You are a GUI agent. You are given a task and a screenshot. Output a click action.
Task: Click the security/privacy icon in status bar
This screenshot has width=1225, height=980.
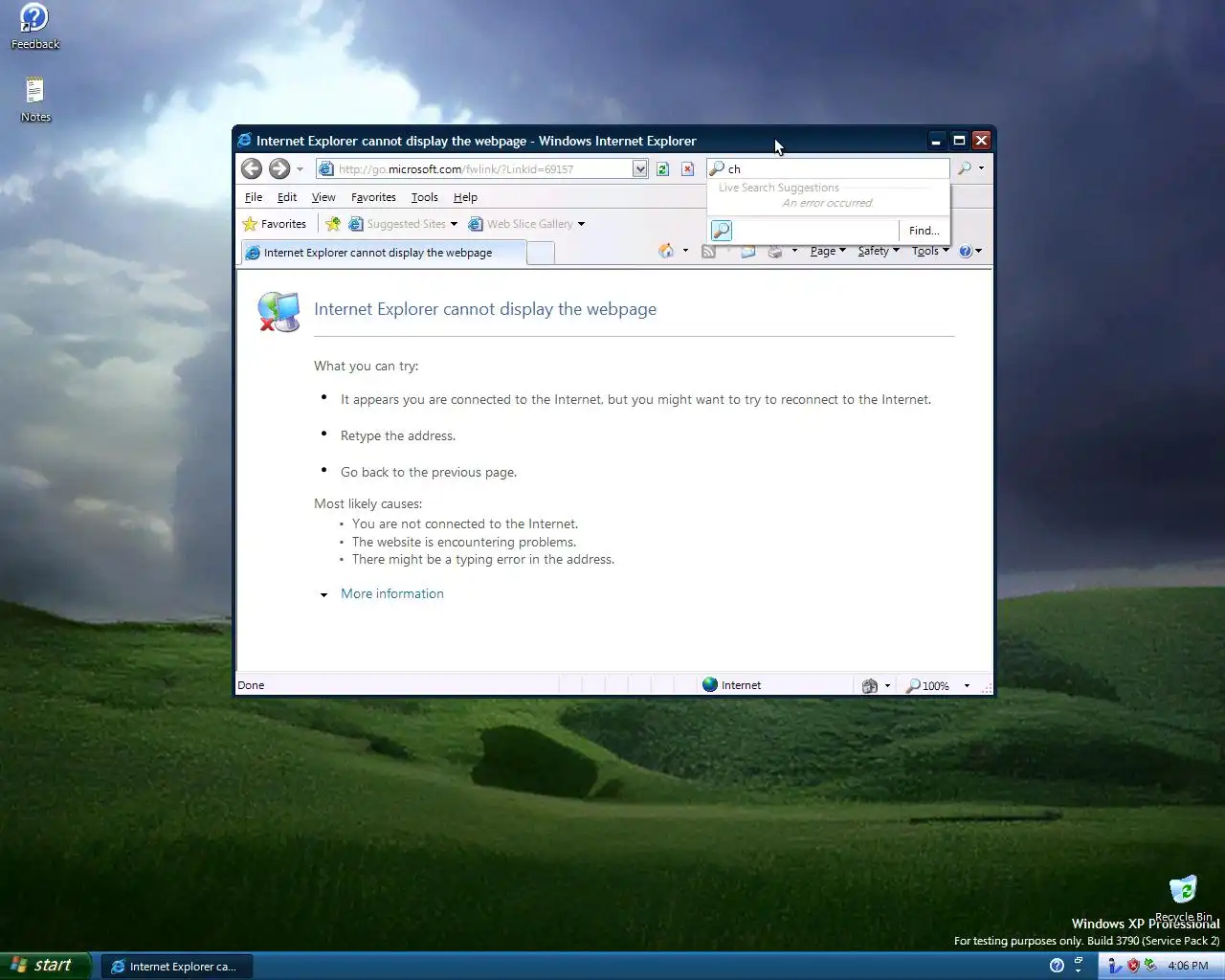tap(869, 685)
